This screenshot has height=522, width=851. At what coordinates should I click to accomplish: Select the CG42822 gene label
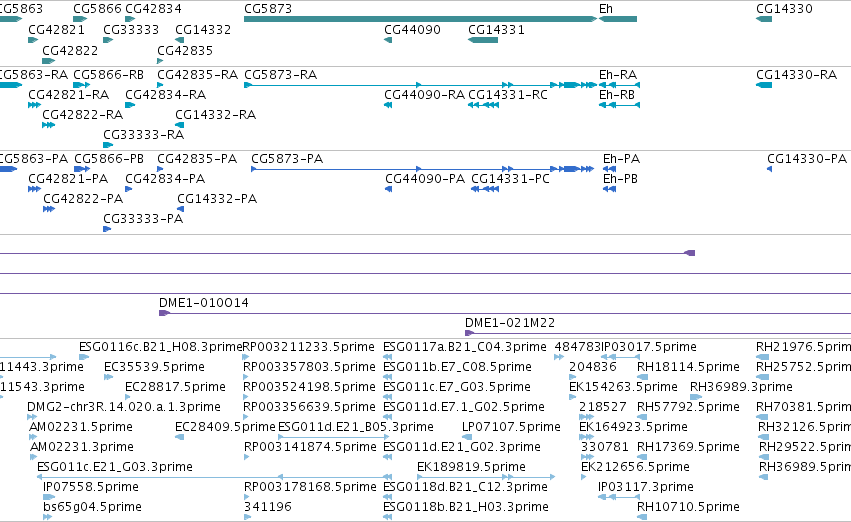pos(71,51)
